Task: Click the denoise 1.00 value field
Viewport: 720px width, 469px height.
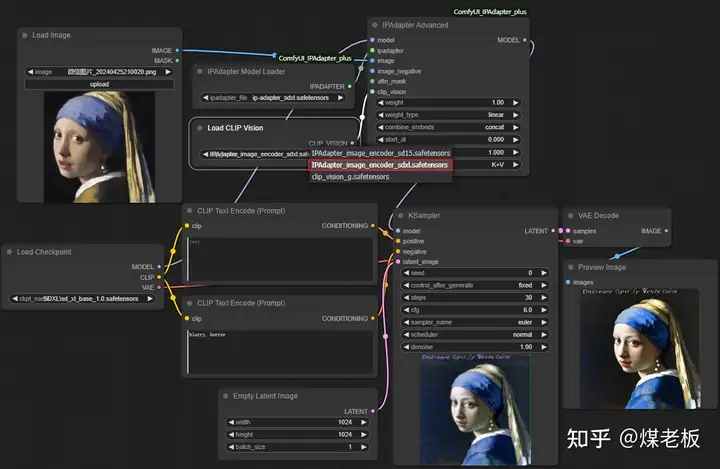Action: [475, 347]
